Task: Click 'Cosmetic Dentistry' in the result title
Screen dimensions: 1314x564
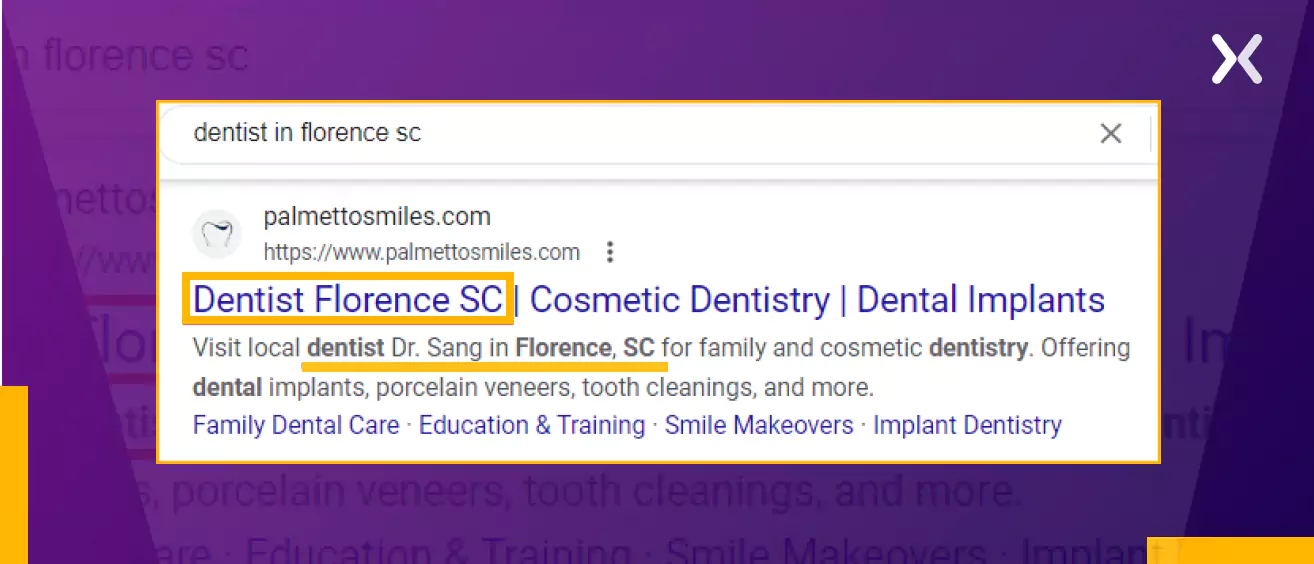Action: (x=680, y=300)
